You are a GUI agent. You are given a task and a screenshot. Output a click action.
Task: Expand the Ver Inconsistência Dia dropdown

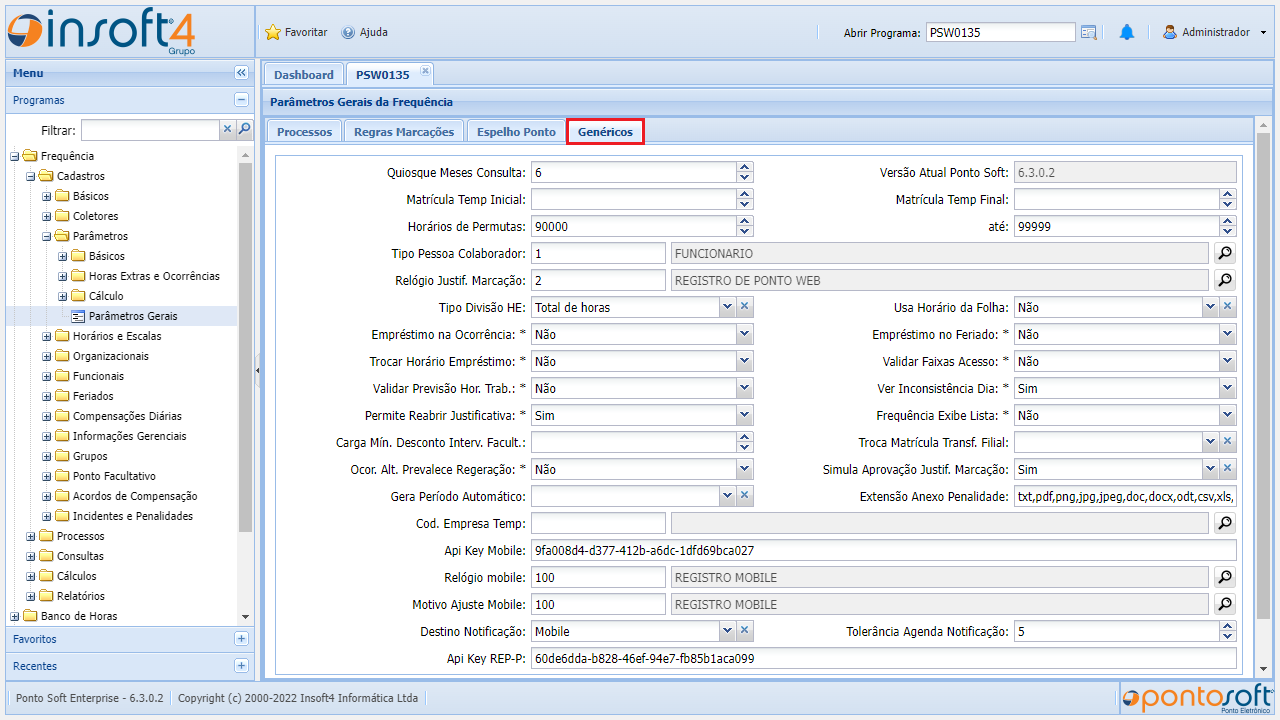1227,388
